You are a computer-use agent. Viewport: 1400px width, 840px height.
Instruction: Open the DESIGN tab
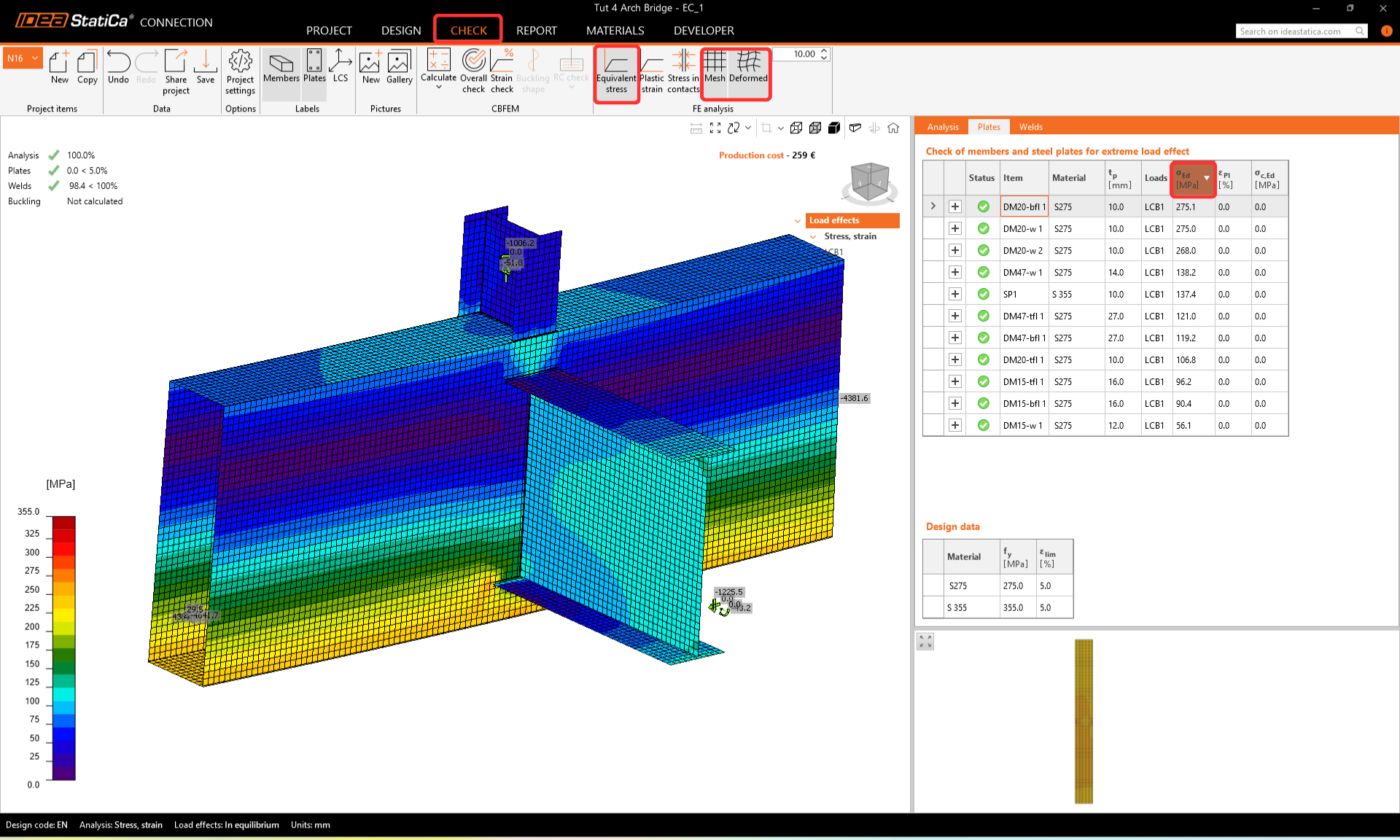[x=401, y=31]
